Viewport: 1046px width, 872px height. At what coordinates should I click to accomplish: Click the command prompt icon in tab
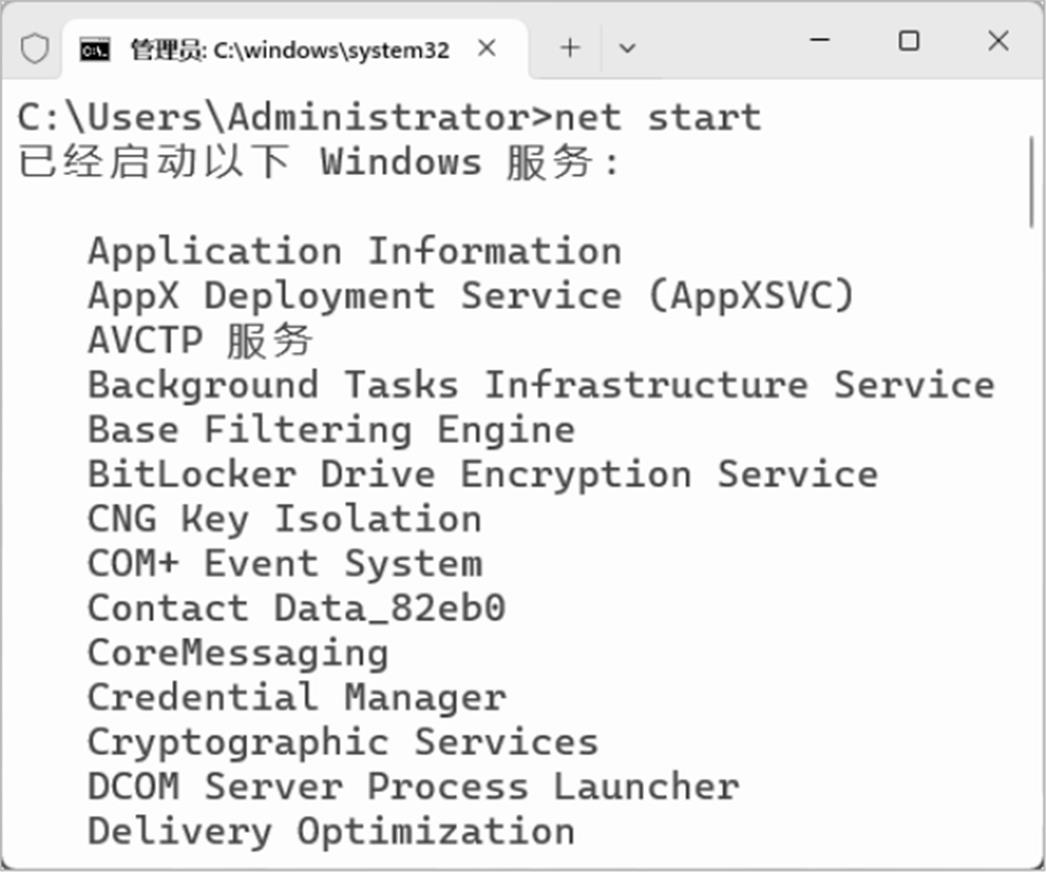[95, 49]
